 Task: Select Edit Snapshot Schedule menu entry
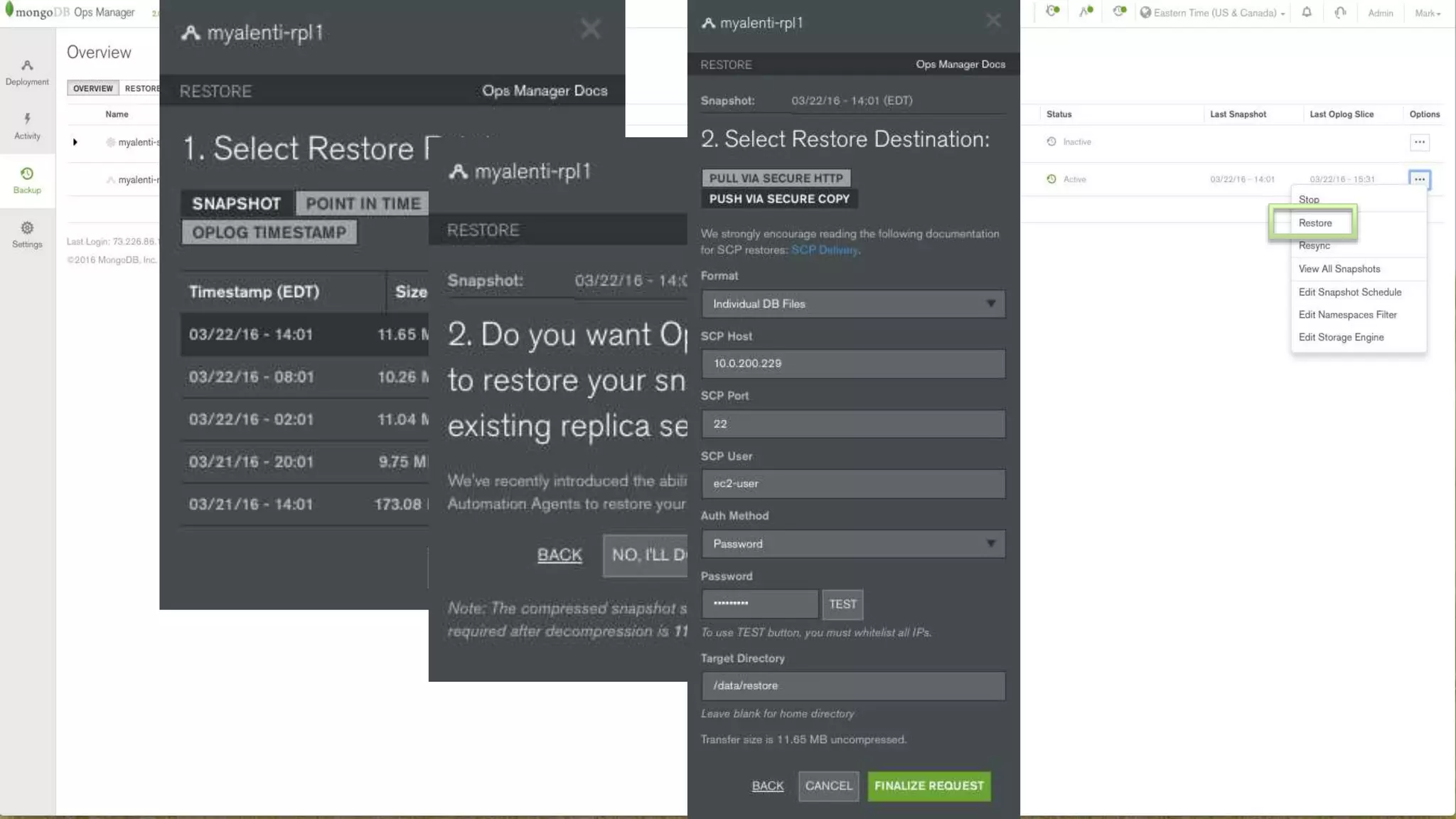point(1349,292)
